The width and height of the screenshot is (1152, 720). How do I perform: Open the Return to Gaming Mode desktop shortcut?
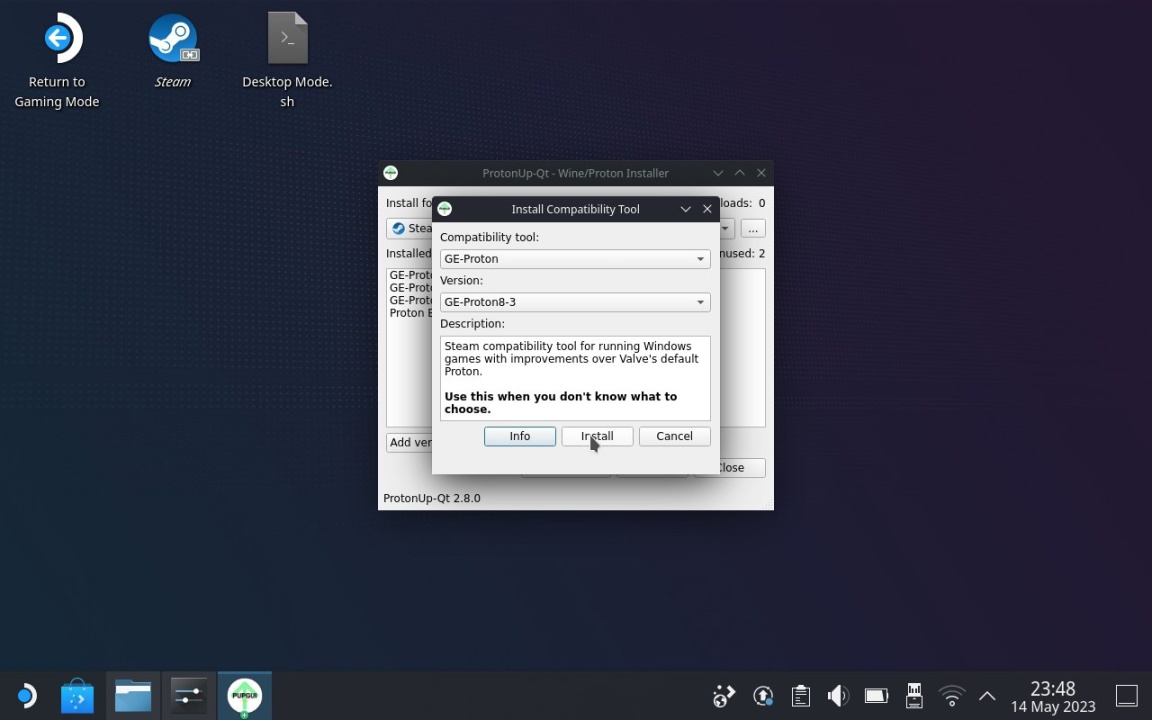pos(57,60)
